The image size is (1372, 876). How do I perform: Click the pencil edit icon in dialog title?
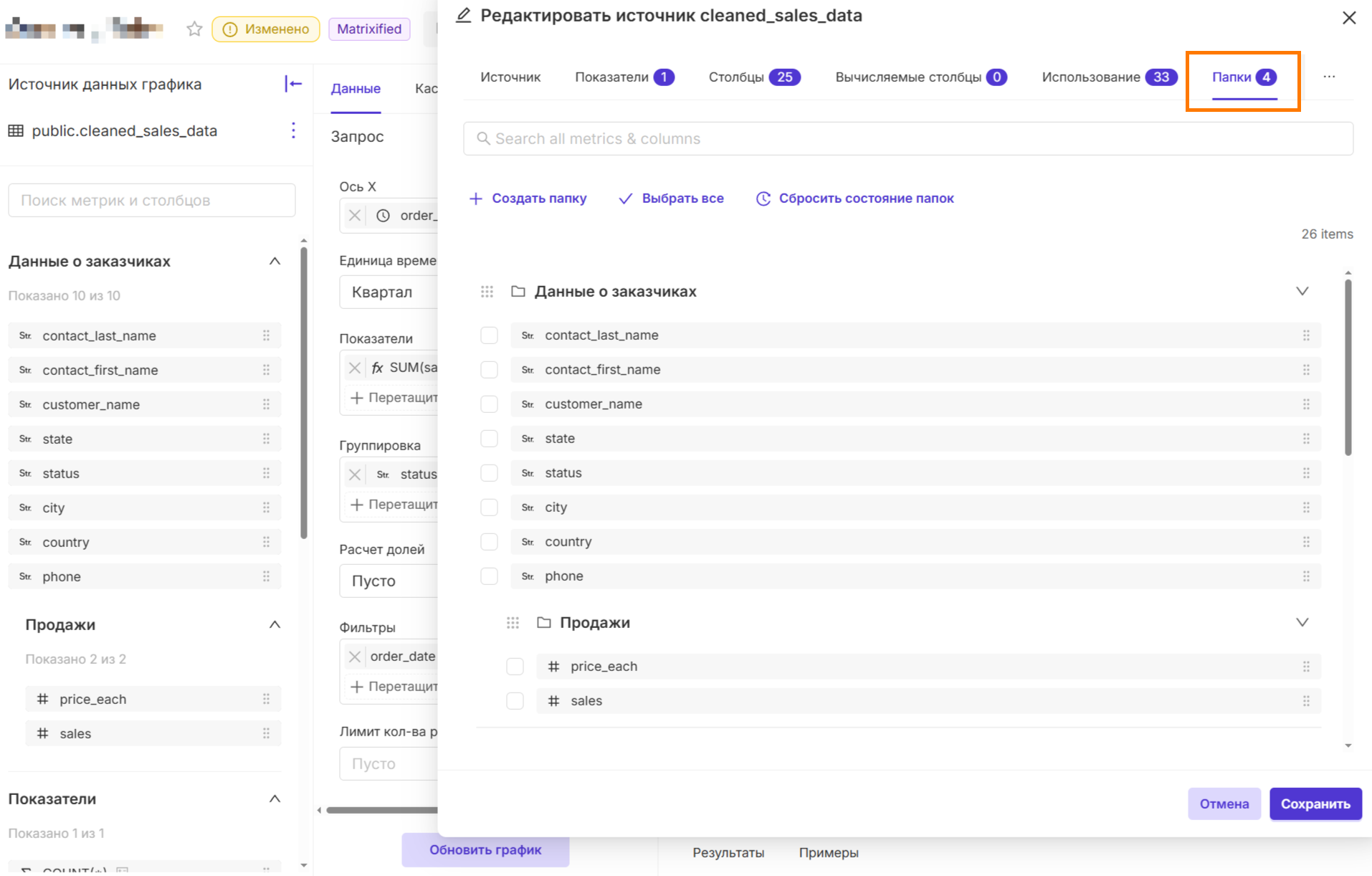tap(464, 15)
